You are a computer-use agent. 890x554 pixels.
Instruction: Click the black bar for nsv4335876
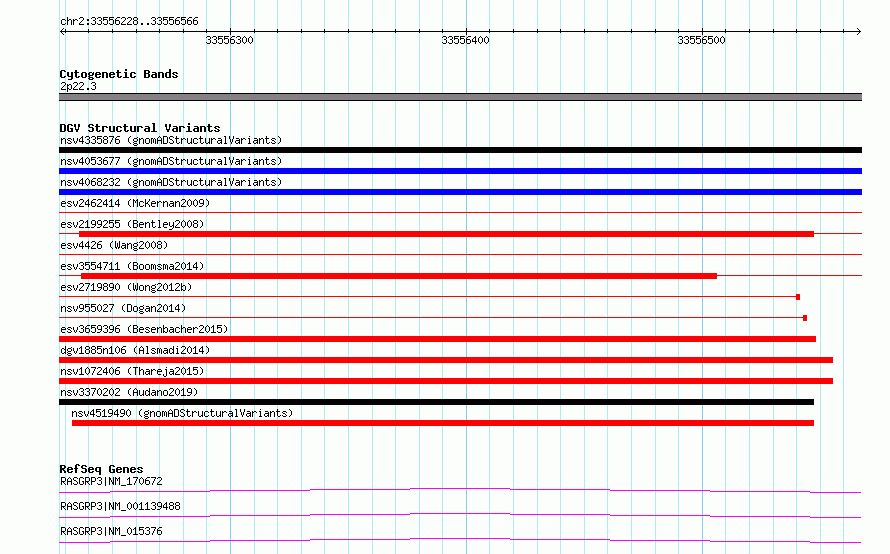coord(460,150)
